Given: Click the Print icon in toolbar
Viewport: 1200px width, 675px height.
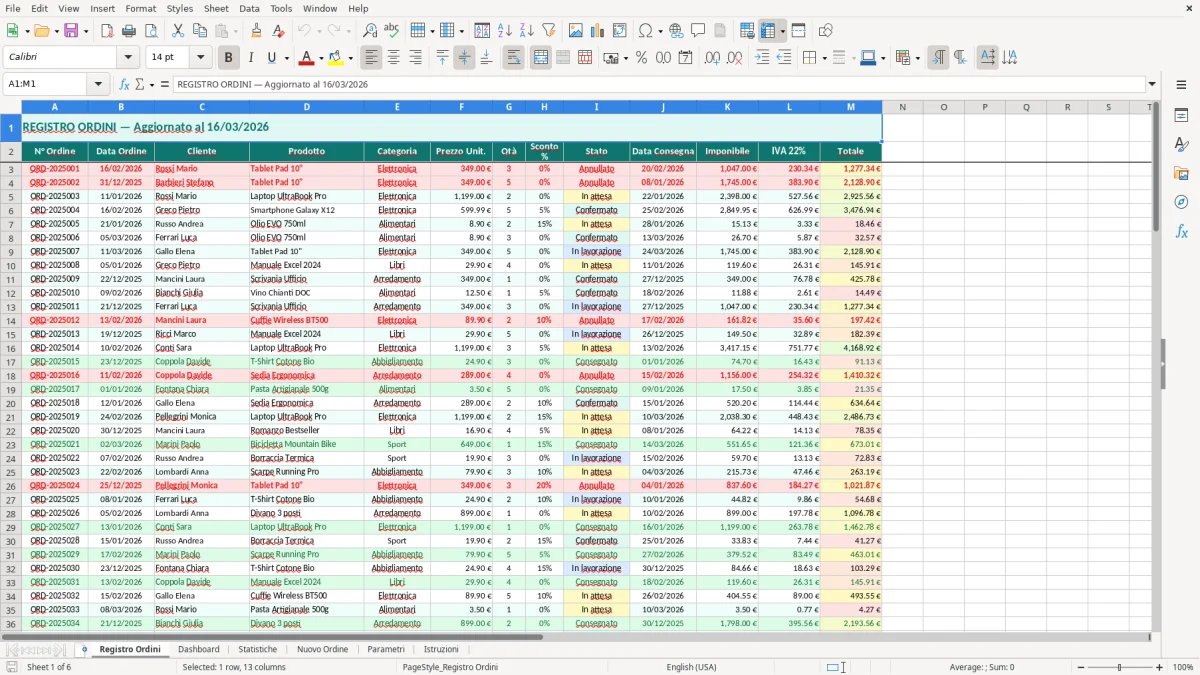Looking at the screenshot, I should tap(129, 31).
